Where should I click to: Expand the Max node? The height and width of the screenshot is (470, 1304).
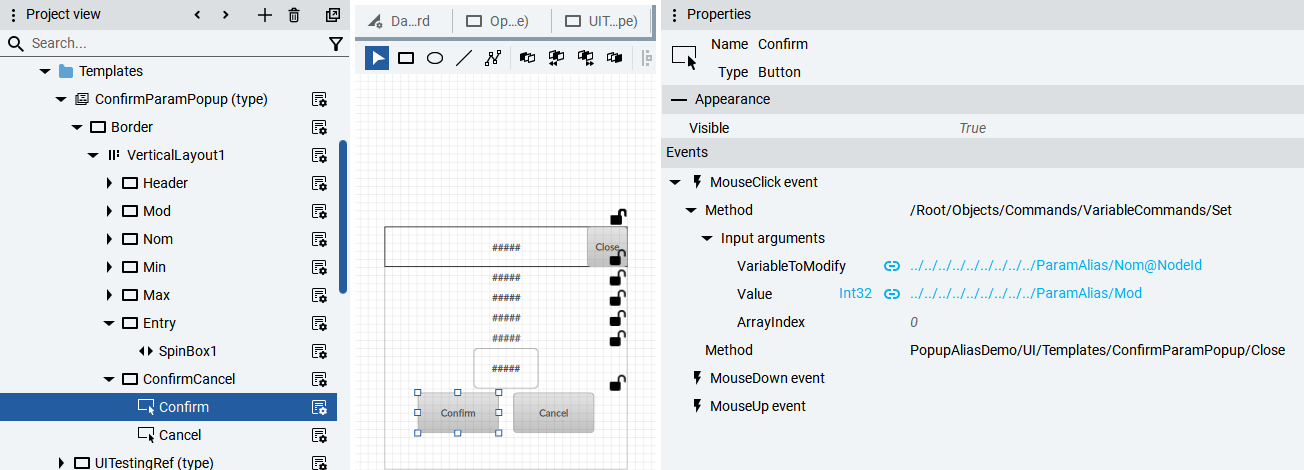109,295
